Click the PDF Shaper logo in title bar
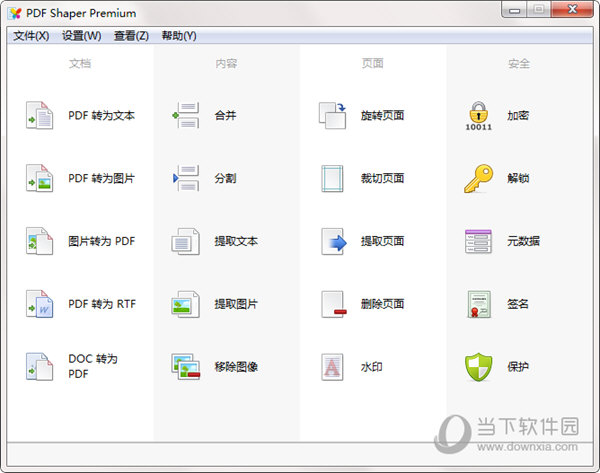 tap(15, 13)
